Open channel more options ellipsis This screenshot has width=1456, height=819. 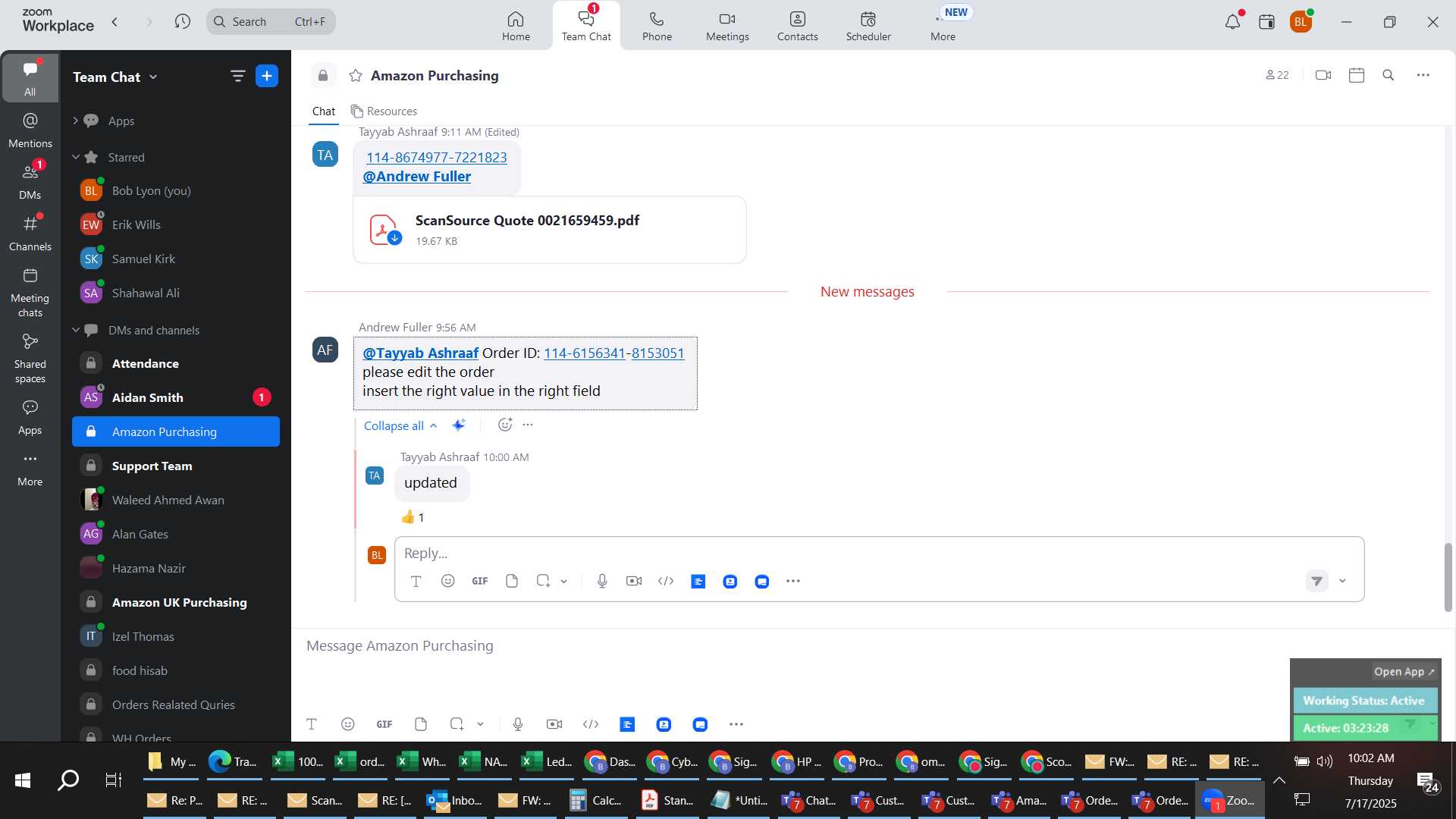tap(1423, 75)
